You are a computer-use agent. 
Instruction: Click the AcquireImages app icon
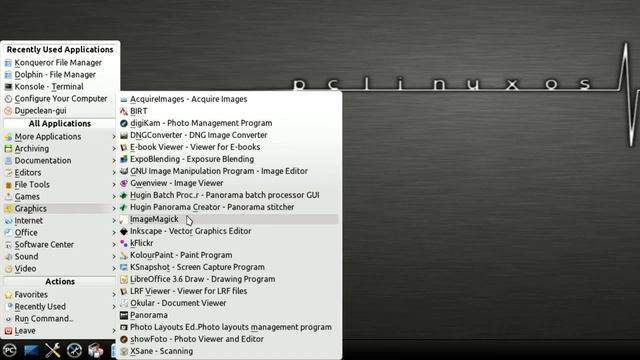(124, 99)
